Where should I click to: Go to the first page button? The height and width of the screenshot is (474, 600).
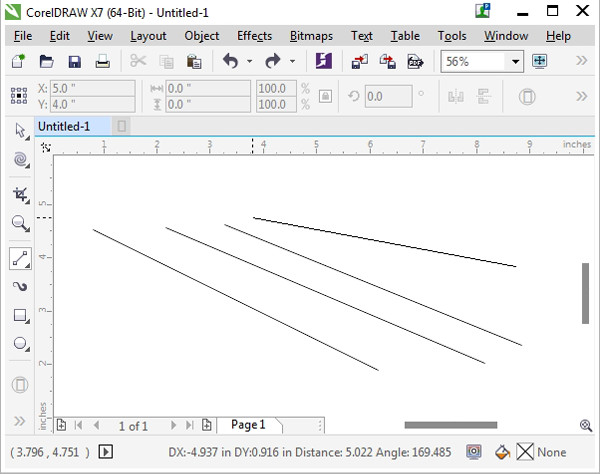pos(79,425)
